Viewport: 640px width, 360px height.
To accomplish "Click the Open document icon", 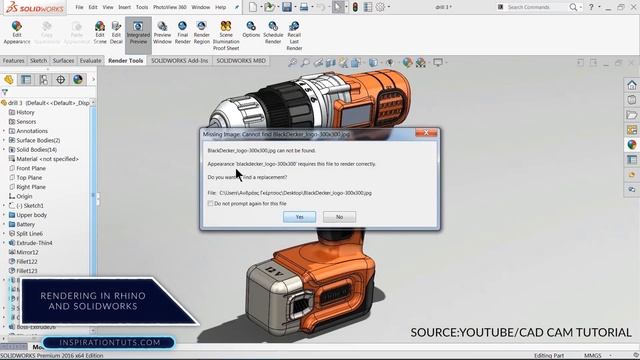I will click(x=269, y=7).
